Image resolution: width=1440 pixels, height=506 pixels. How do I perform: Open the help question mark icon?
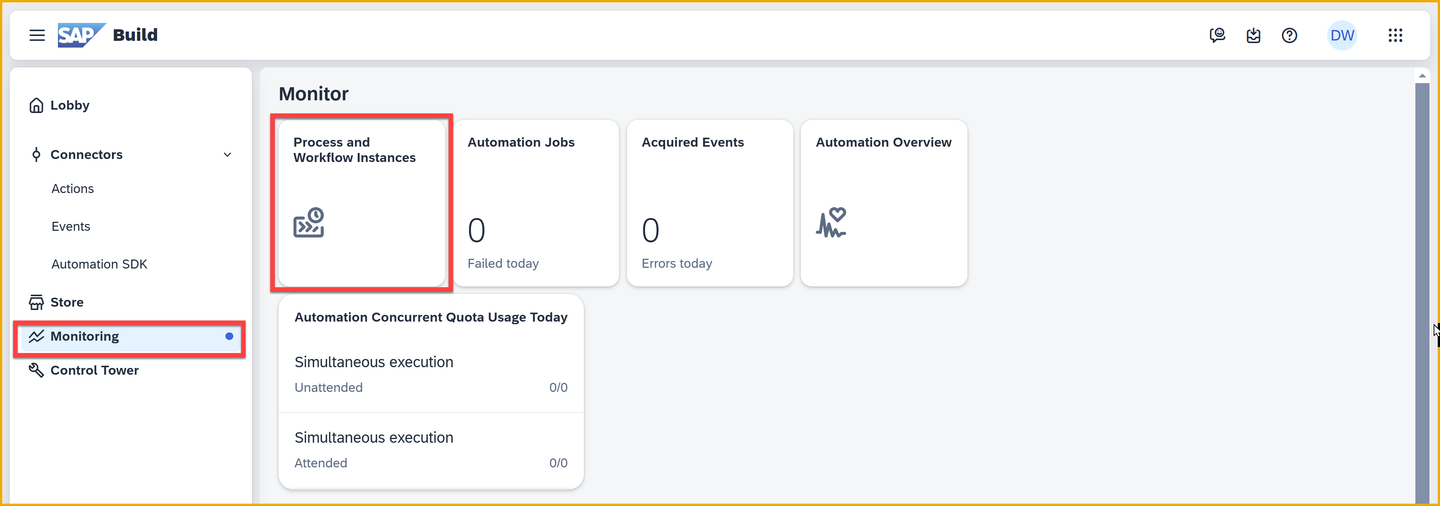click(1289, 35)
